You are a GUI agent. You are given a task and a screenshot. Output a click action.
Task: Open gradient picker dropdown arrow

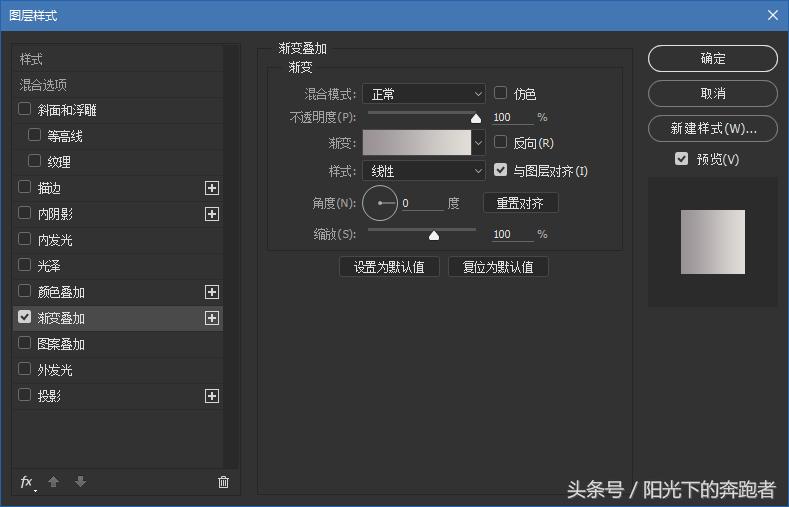point(479,143)
